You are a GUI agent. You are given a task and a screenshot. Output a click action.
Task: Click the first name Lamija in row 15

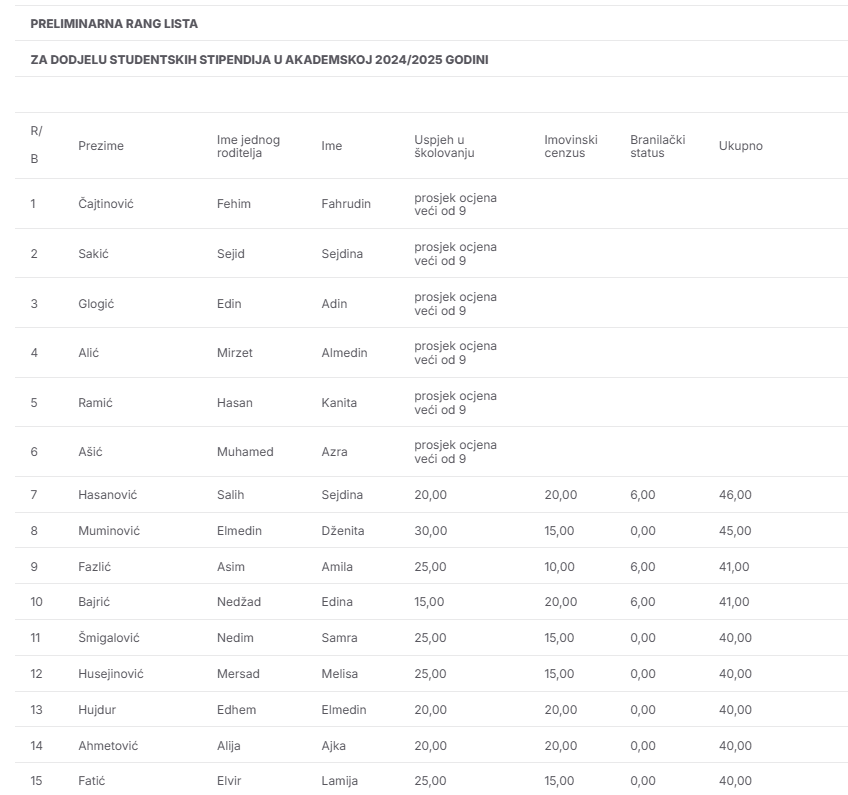point(339,781)
